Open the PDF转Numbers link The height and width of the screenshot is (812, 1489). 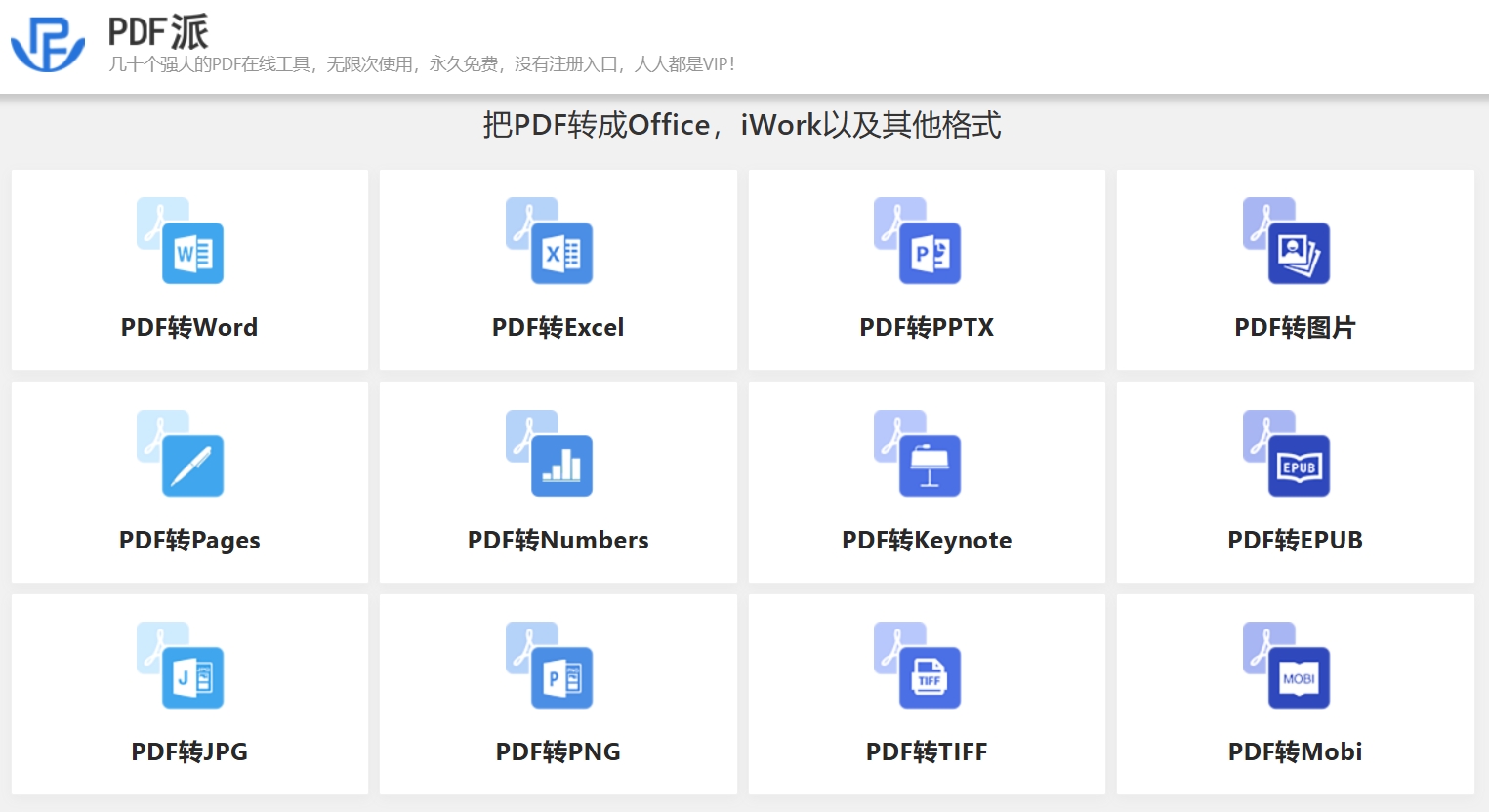(558, 540)
